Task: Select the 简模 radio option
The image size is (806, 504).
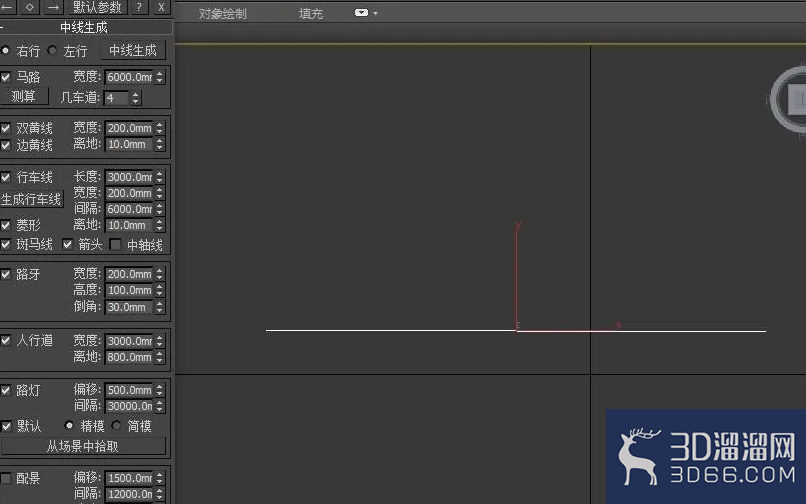Action: click(x=117, y=425)
